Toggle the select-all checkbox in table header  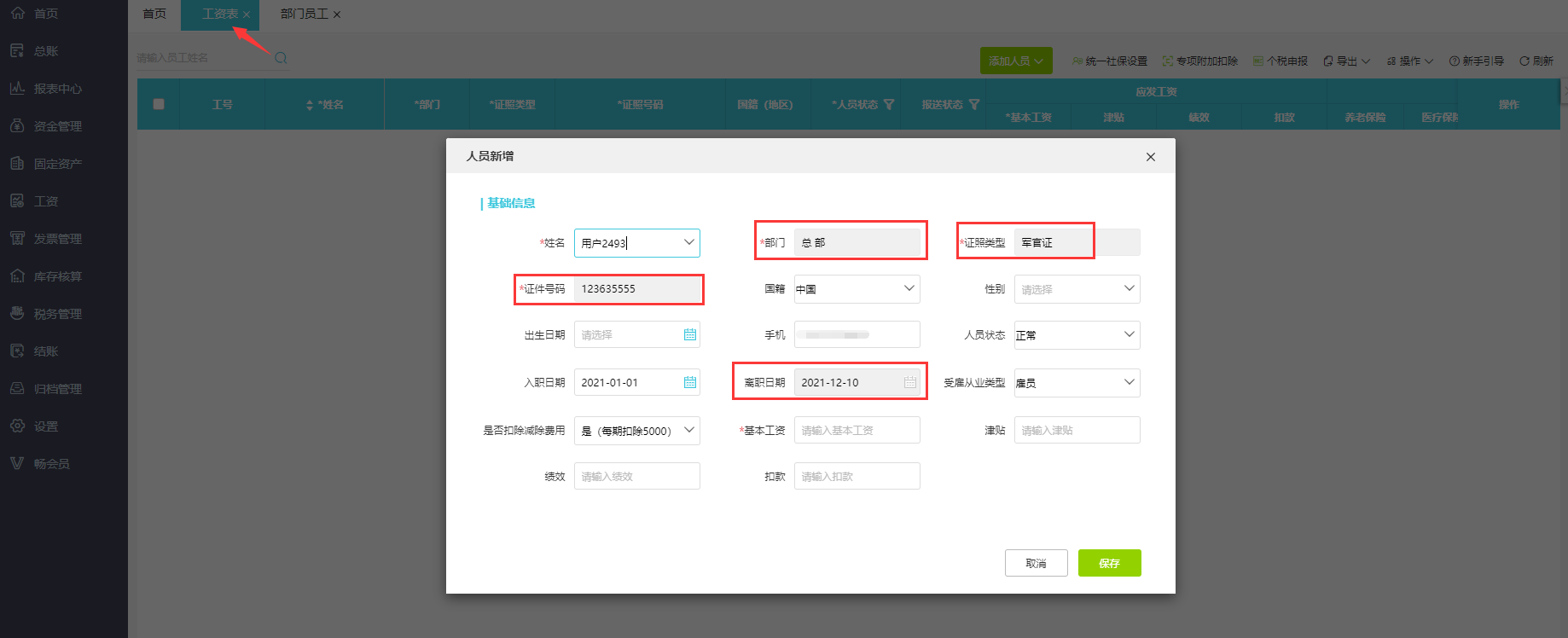pos(159,104)
